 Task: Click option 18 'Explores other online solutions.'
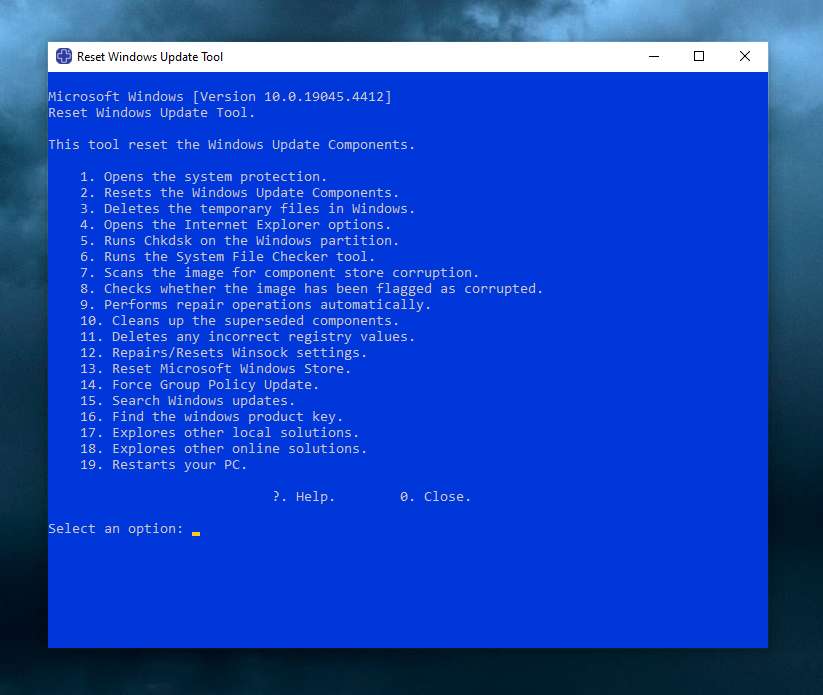(224, 449)
